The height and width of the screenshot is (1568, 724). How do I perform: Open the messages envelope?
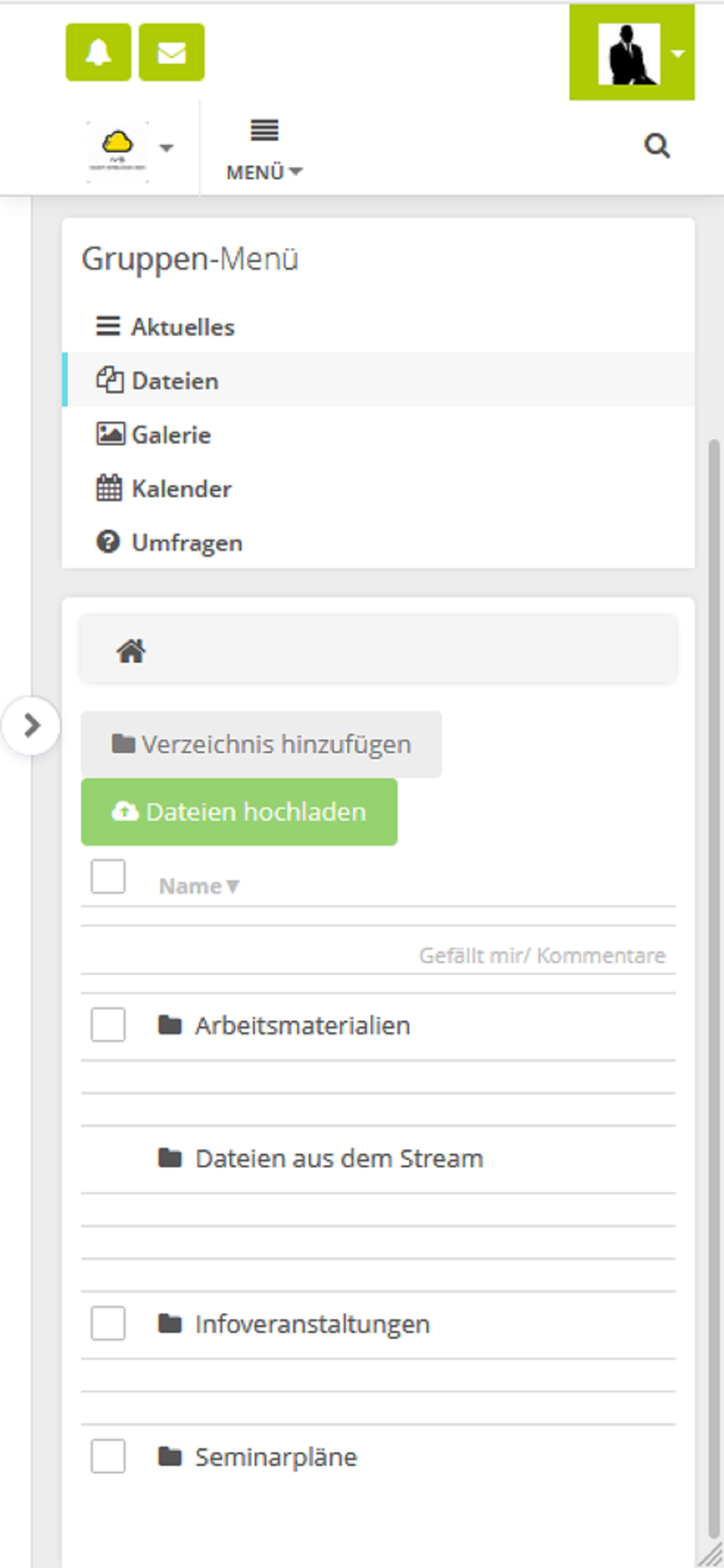[172, 53]
